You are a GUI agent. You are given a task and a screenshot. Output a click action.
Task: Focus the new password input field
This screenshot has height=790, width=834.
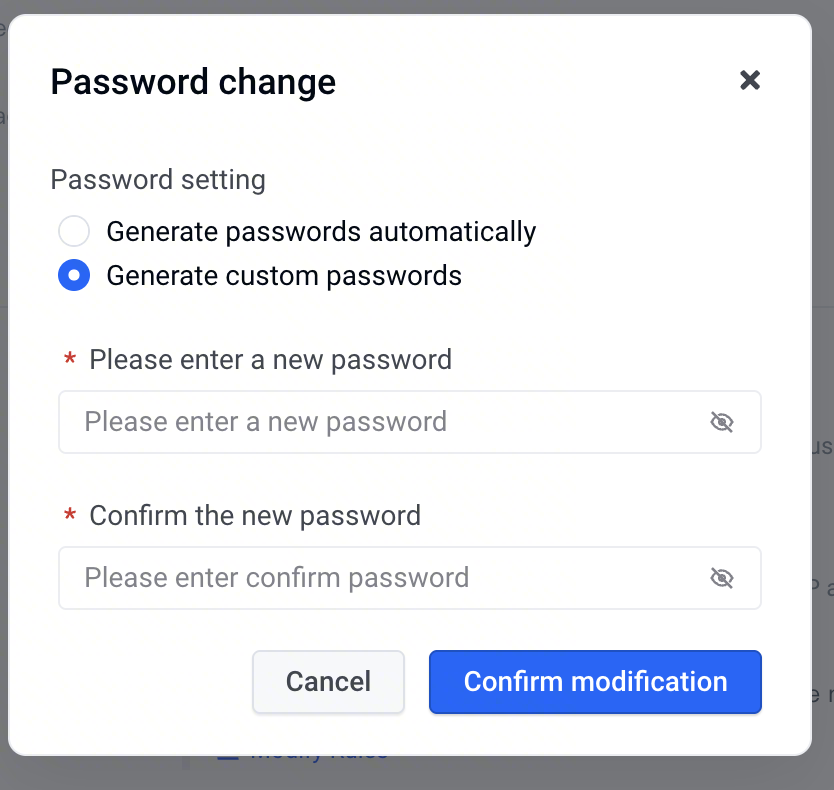point(410,422)
